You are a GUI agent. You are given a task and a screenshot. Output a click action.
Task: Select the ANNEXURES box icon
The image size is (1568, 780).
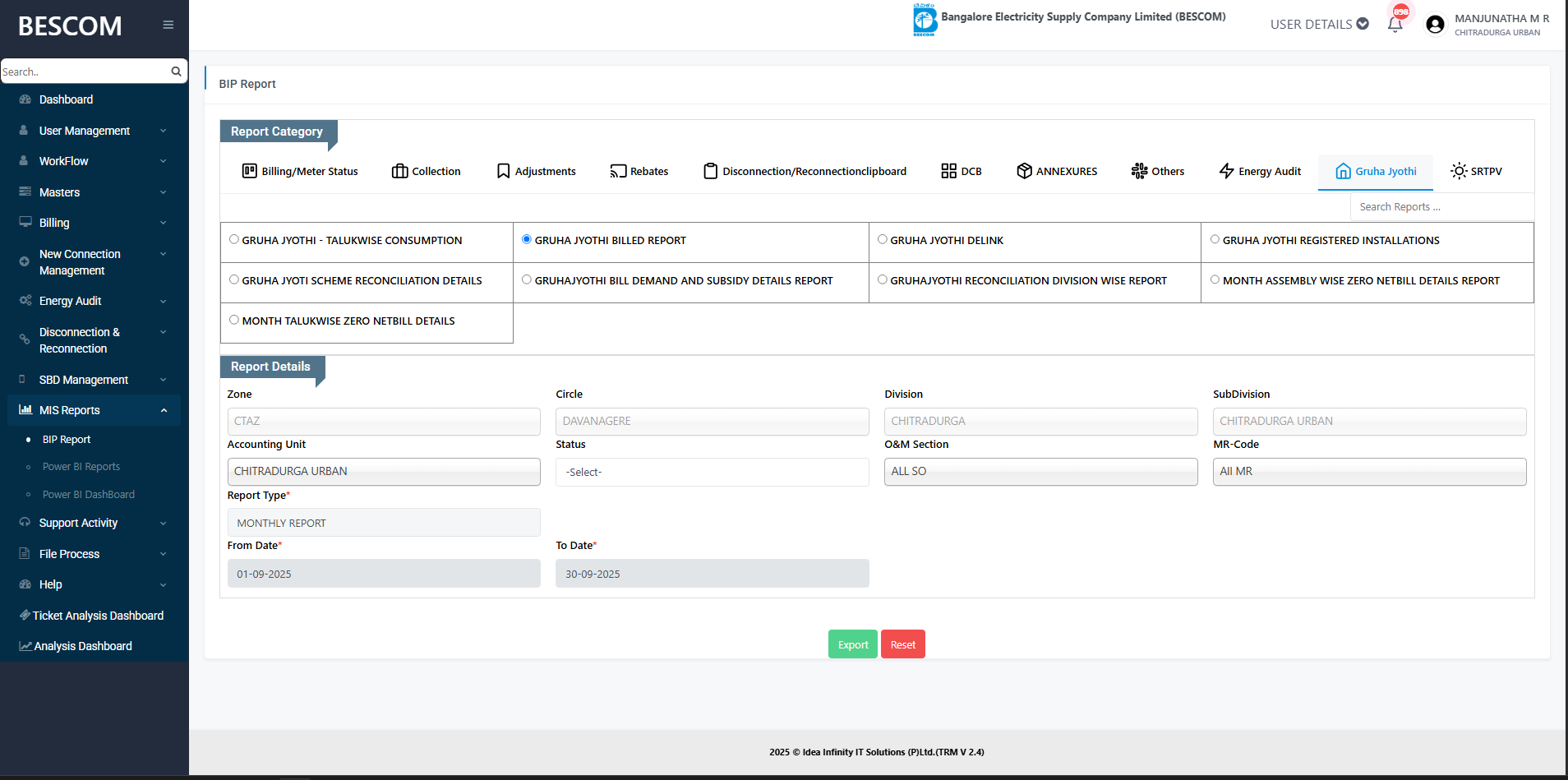(x=1024, y=171)
